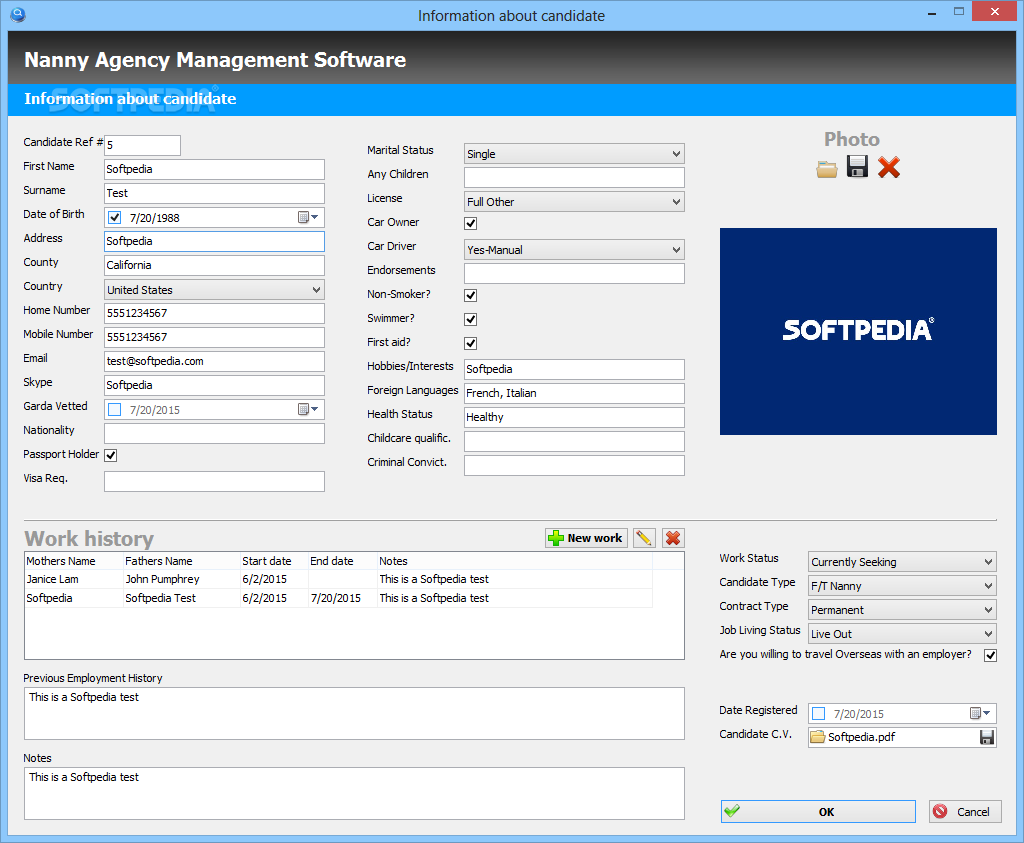
Task: Sort by Mothers Name column header
Action: point(74,561)
